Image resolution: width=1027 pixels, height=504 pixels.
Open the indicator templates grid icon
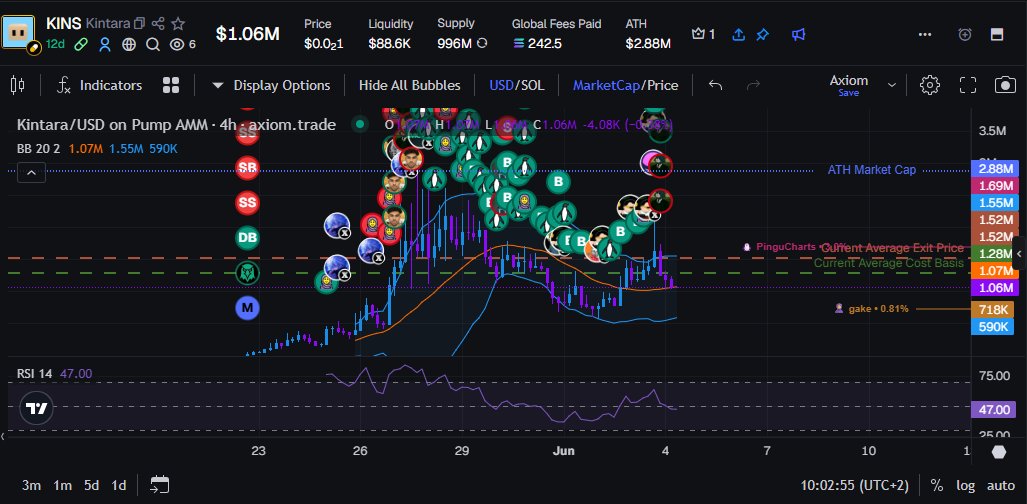pos(171,85)
